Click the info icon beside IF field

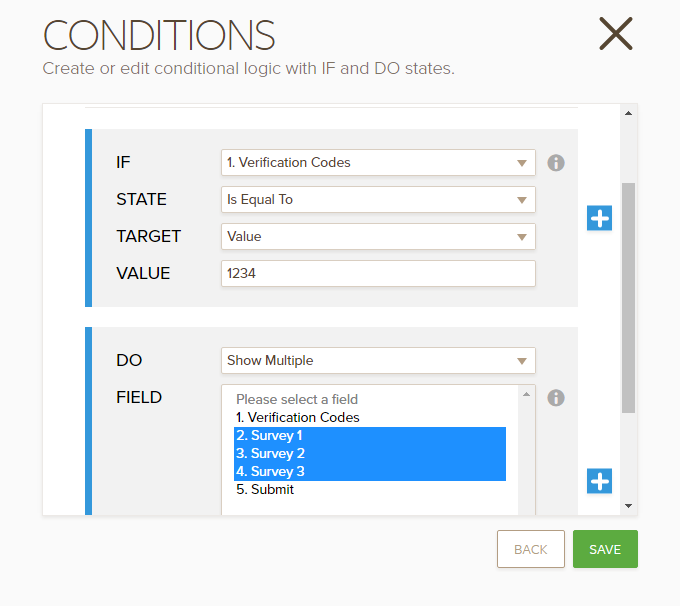click(556, 162)
